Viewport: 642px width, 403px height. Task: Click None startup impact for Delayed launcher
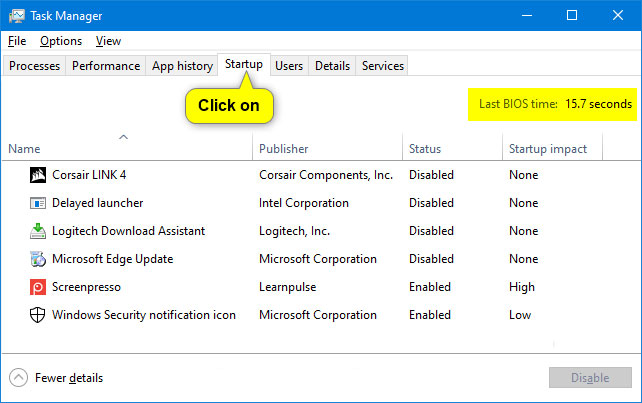pos(523,203)
